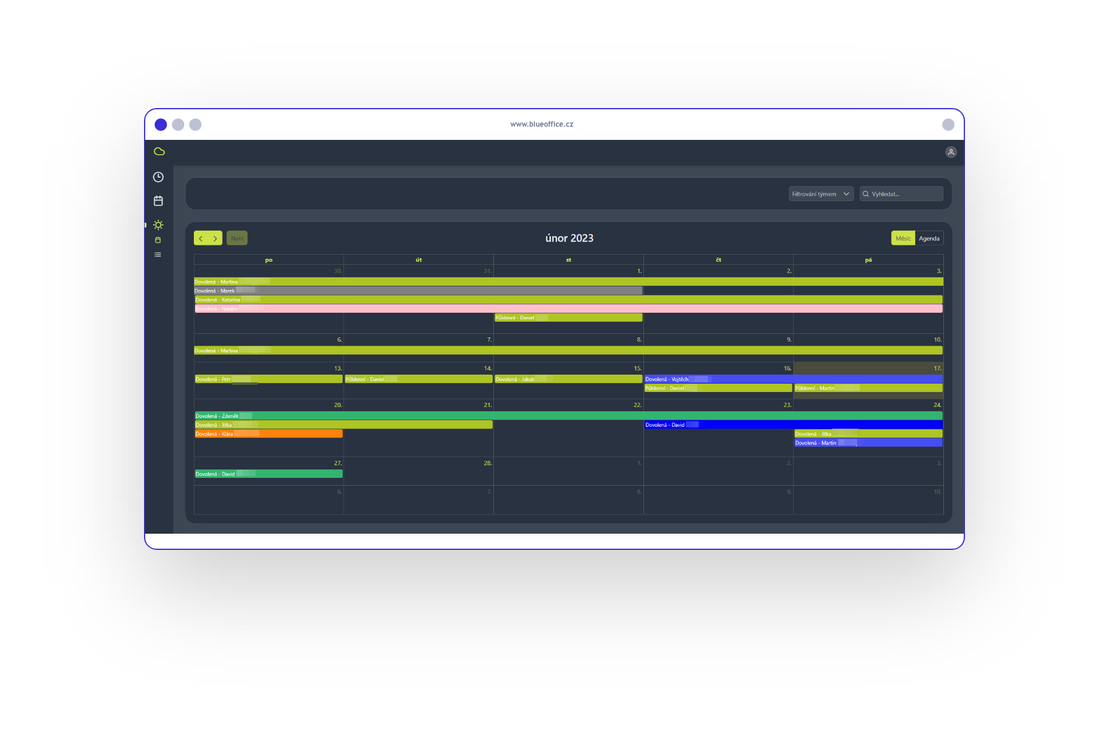This screenshot has height=730, width=1109.
Task: Open the user profile avatar icon
Action: [950, 152]
